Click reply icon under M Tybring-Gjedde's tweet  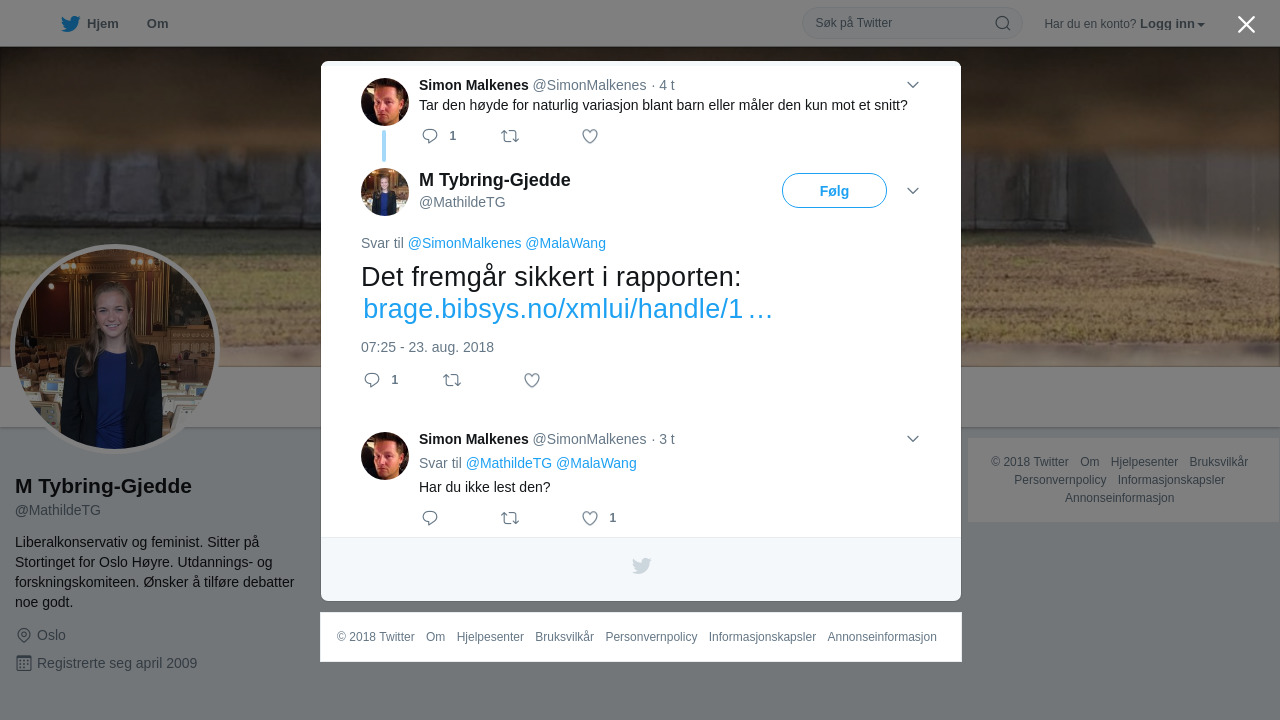click(372, 380)
